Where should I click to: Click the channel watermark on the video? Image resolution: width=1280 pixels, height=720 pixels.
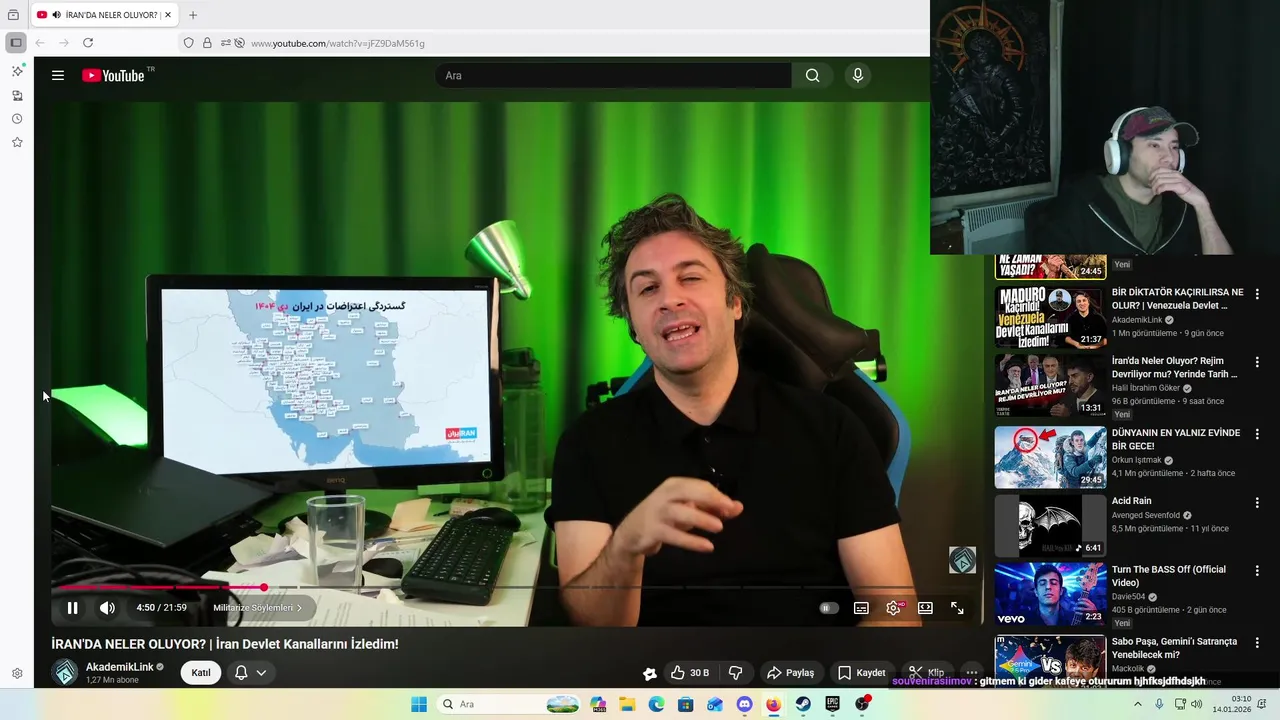[x=962, y=560]
